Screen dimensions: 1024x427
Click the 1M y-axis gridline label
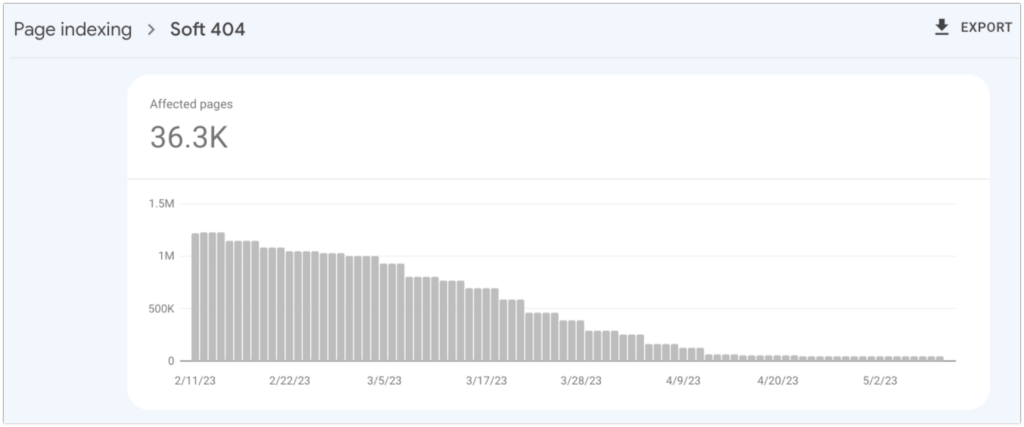(x=167, y=256)
